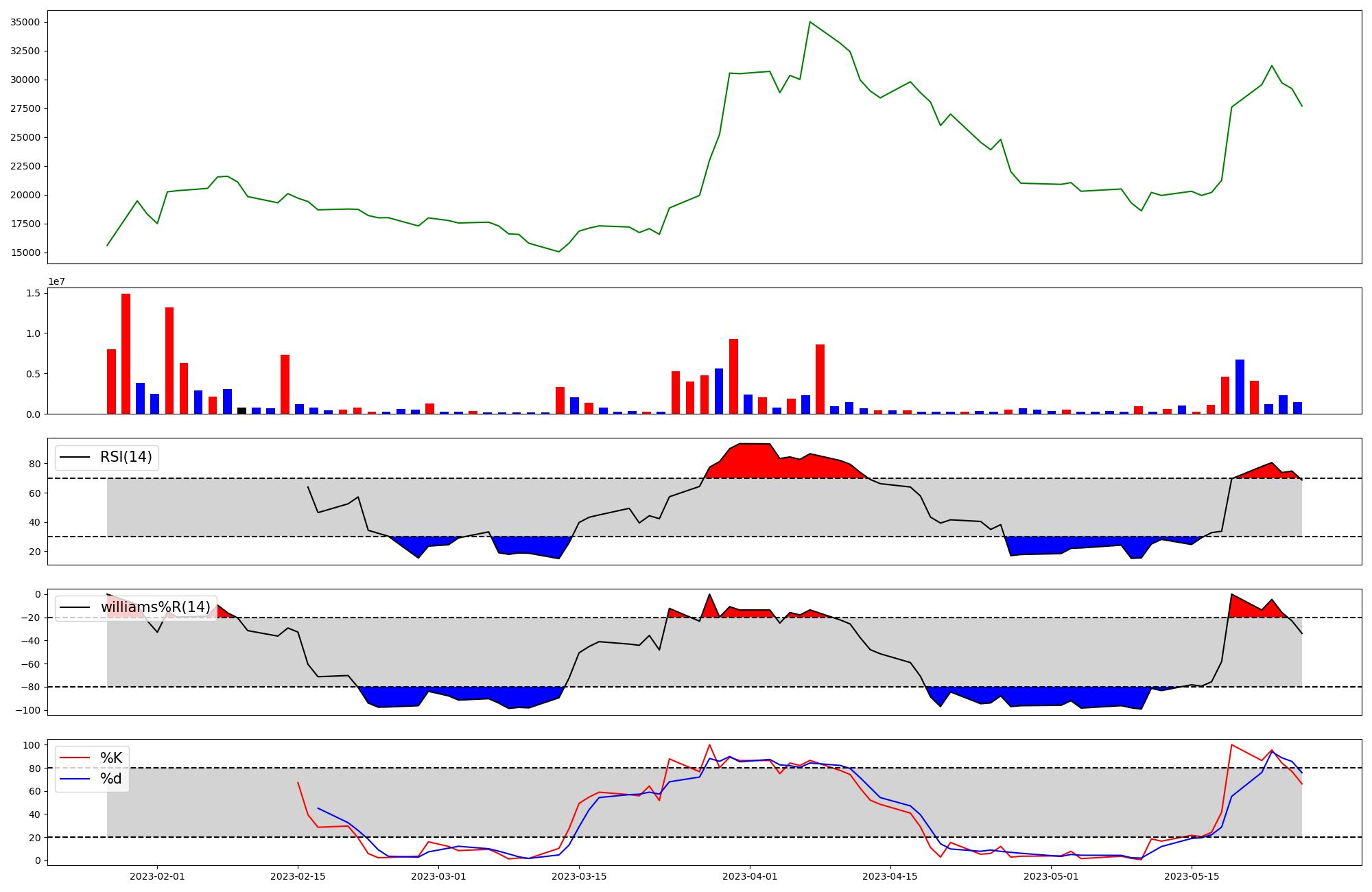
Task: Click the tallest blue volume bar in May
Action: [1240, 386]
